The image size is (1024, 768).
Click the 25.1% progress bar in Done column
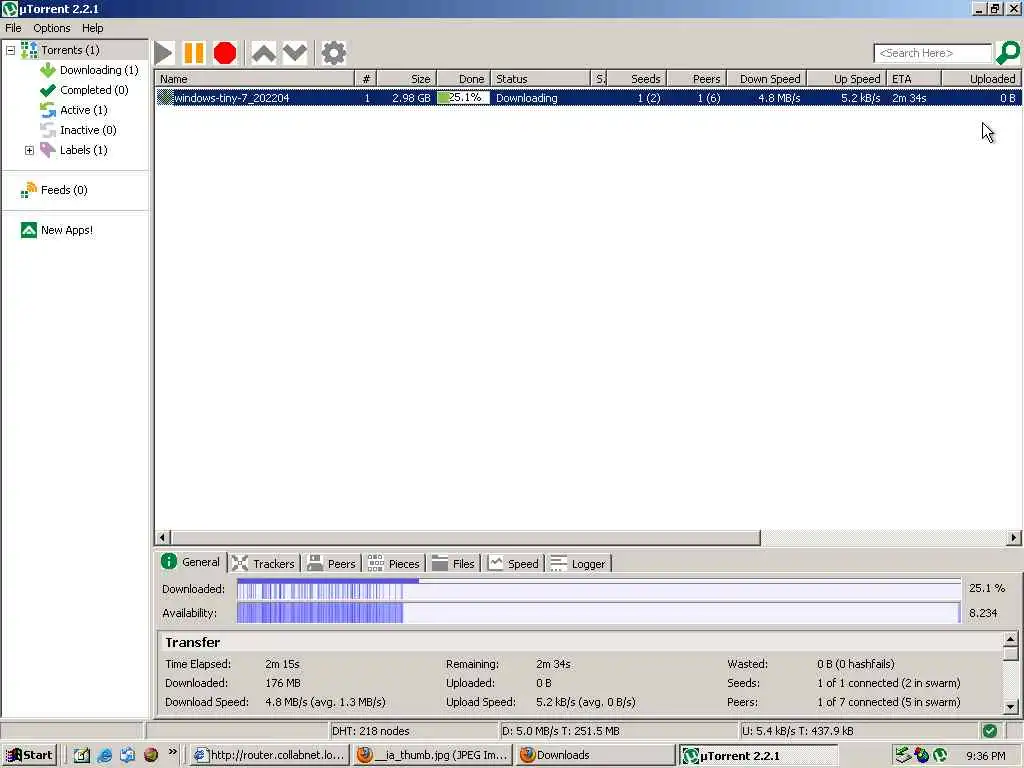click(x=463, y=98)
